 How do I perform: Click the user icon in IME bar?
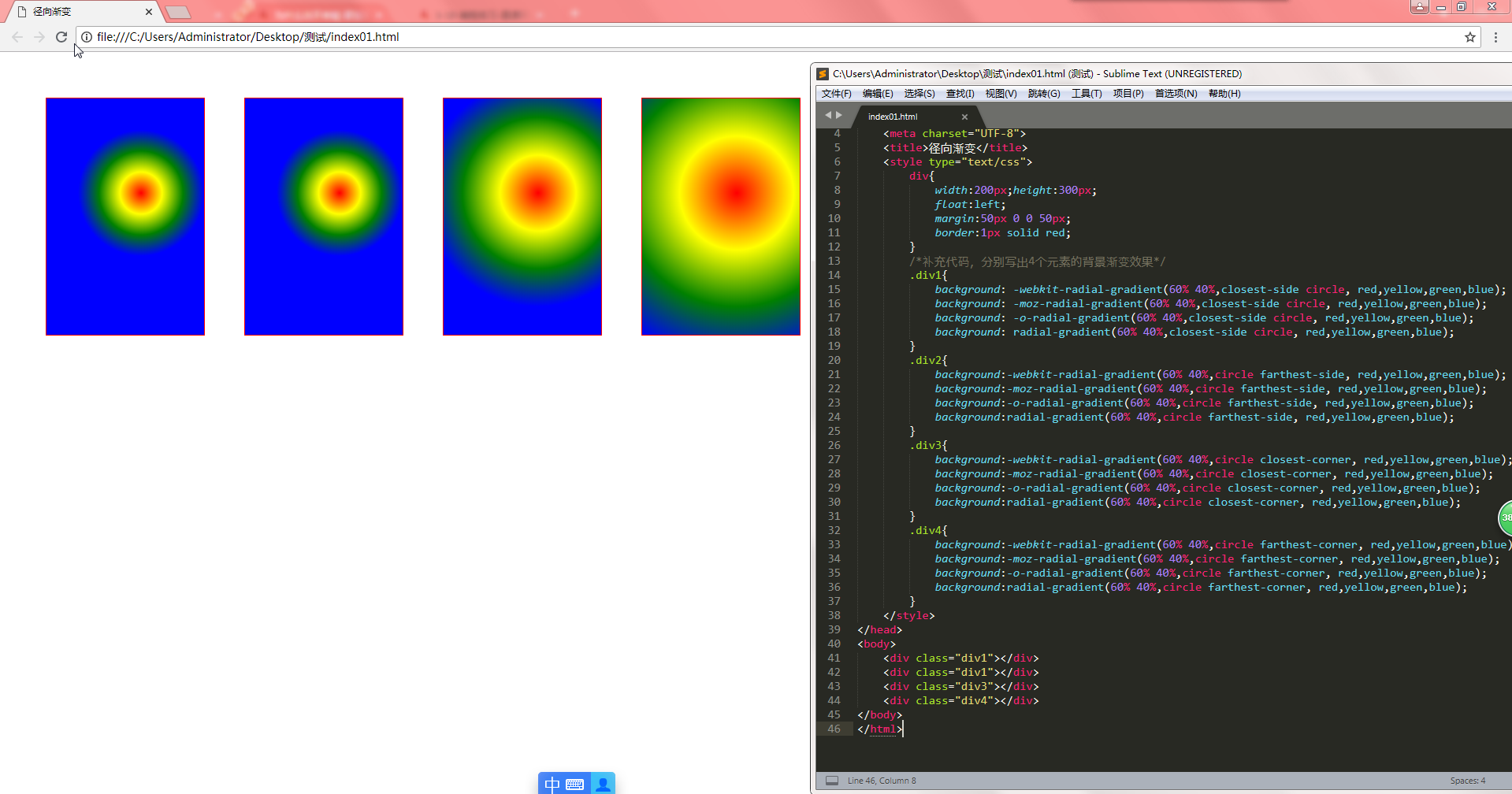pos(603,784)
